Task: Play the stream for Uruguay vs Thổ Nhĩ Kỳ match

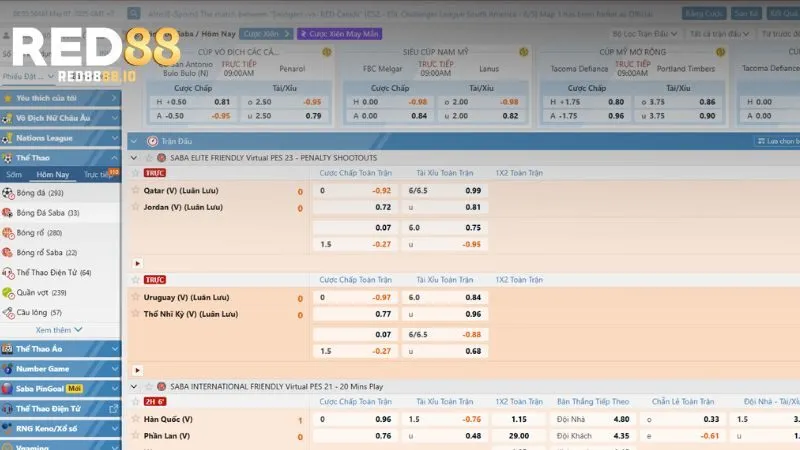Action: 137,370
